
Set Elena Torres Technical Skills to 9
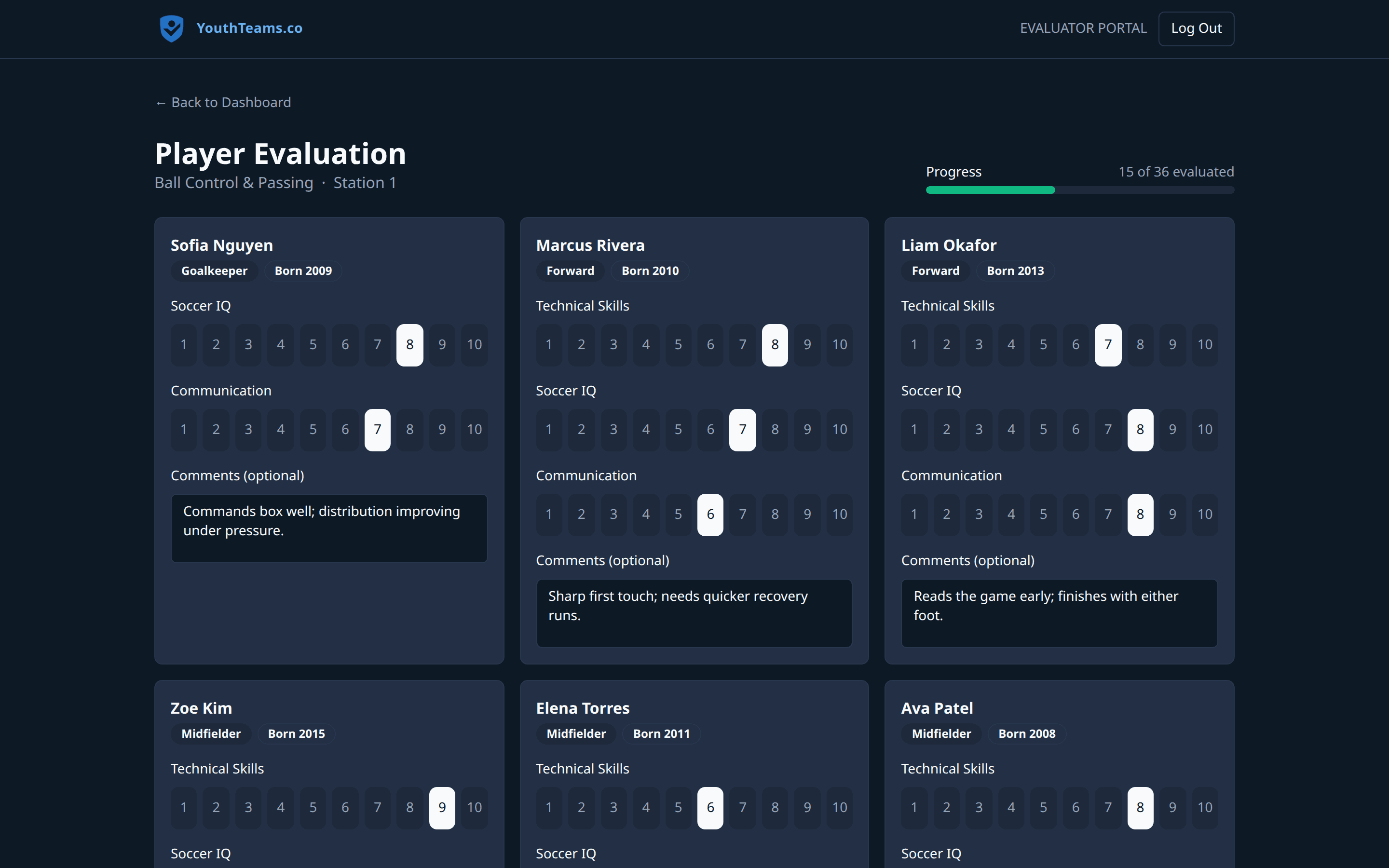tap(807, 808)
